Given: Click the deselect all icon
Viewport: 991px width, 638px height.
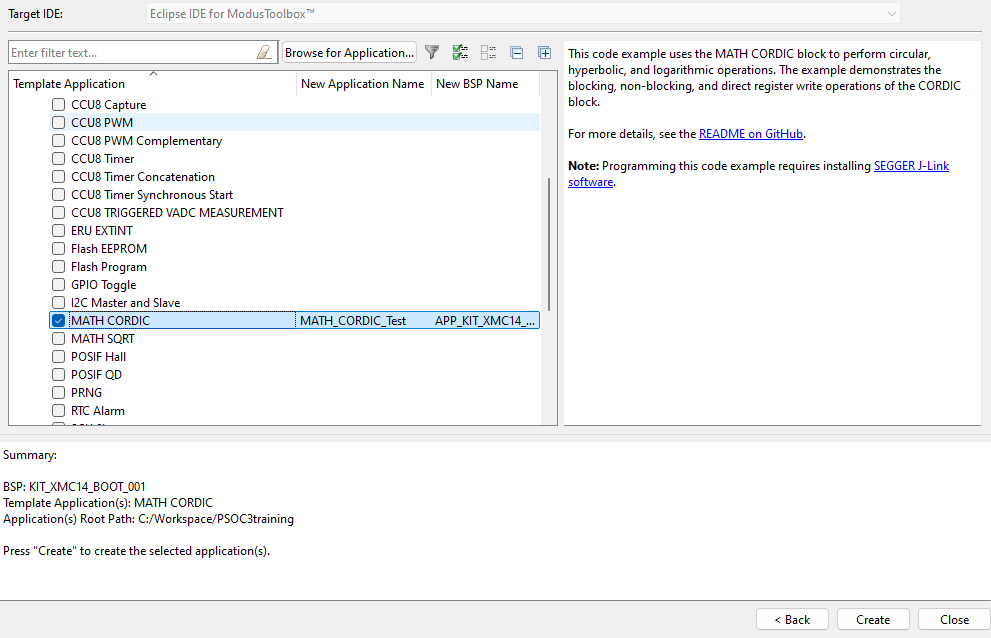Looking at the screenshot, I should [488, 52].
